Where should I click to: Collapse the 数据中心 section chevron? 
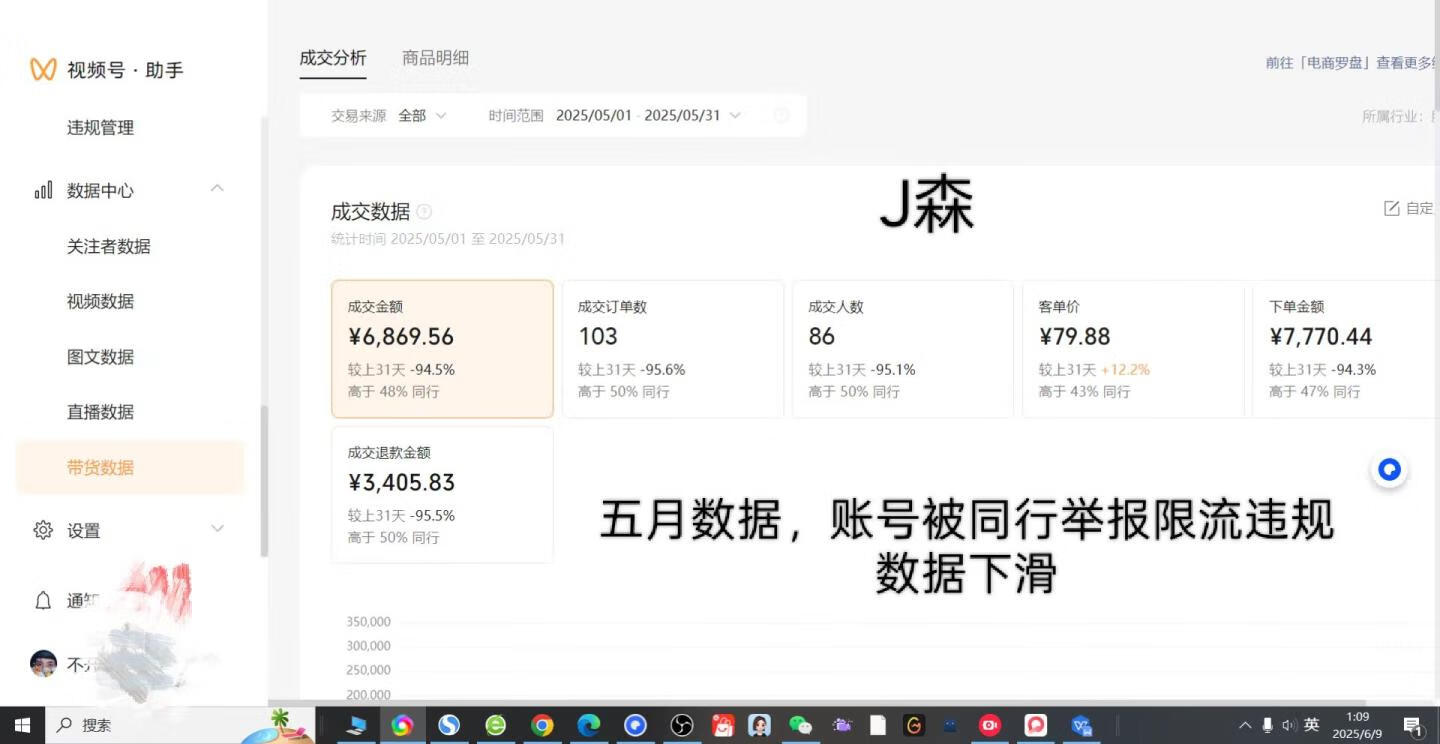(217, 189)
